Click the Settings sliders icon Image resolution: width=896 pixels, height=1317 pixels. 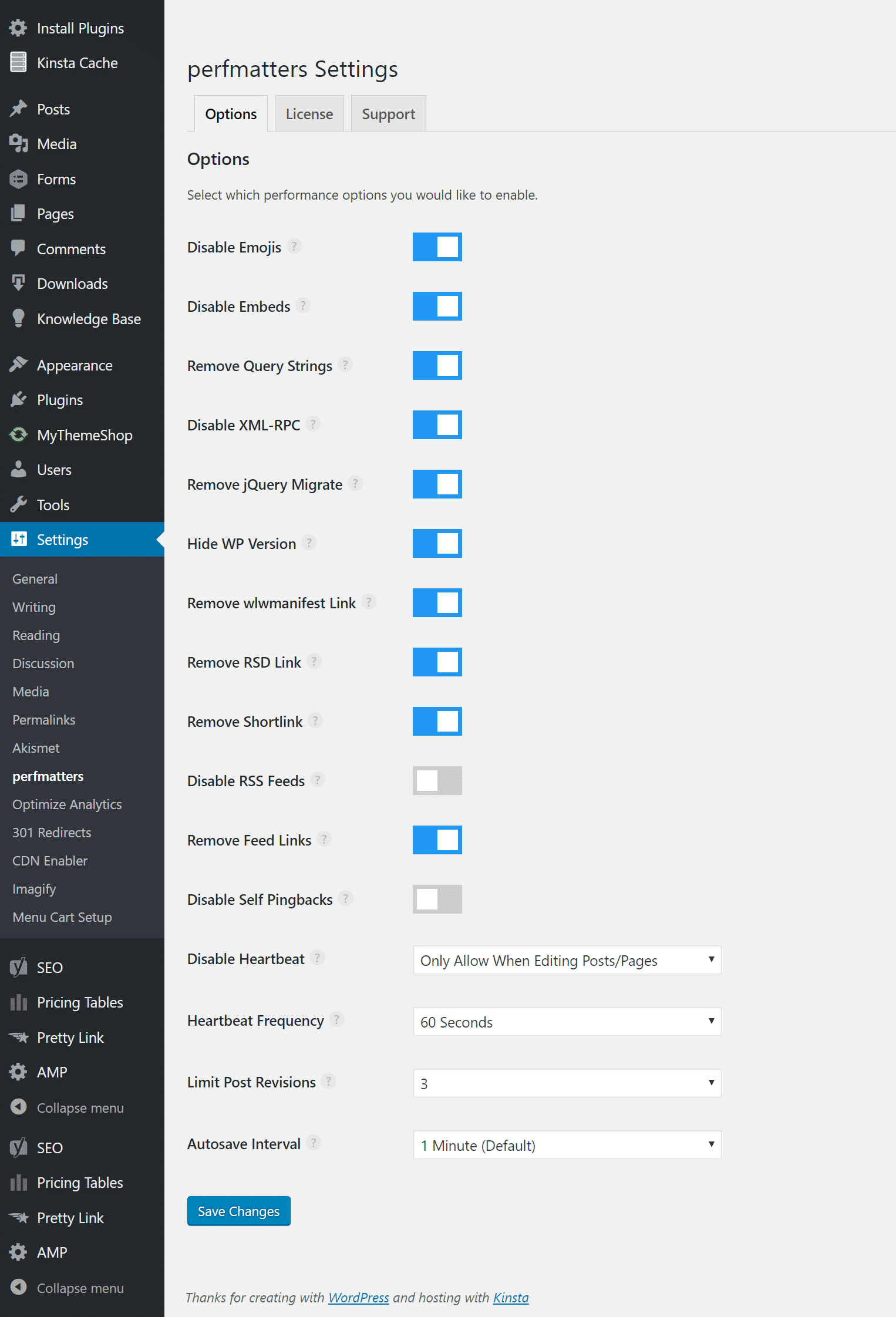tap(19, 539)
